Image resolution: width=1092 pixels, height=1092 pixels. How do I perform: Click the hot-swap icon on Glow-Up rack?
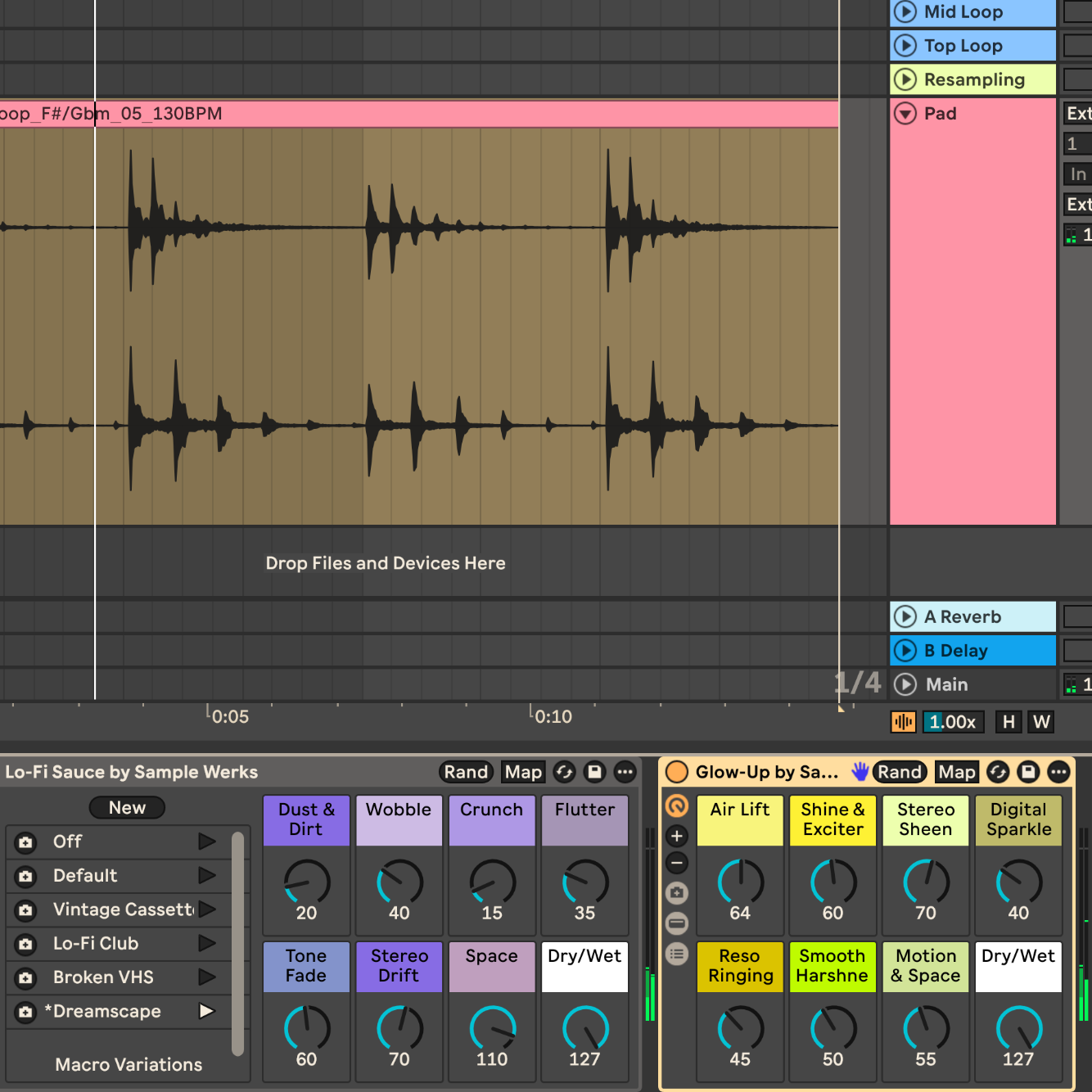pyautogui.click(x=998, y=772)
